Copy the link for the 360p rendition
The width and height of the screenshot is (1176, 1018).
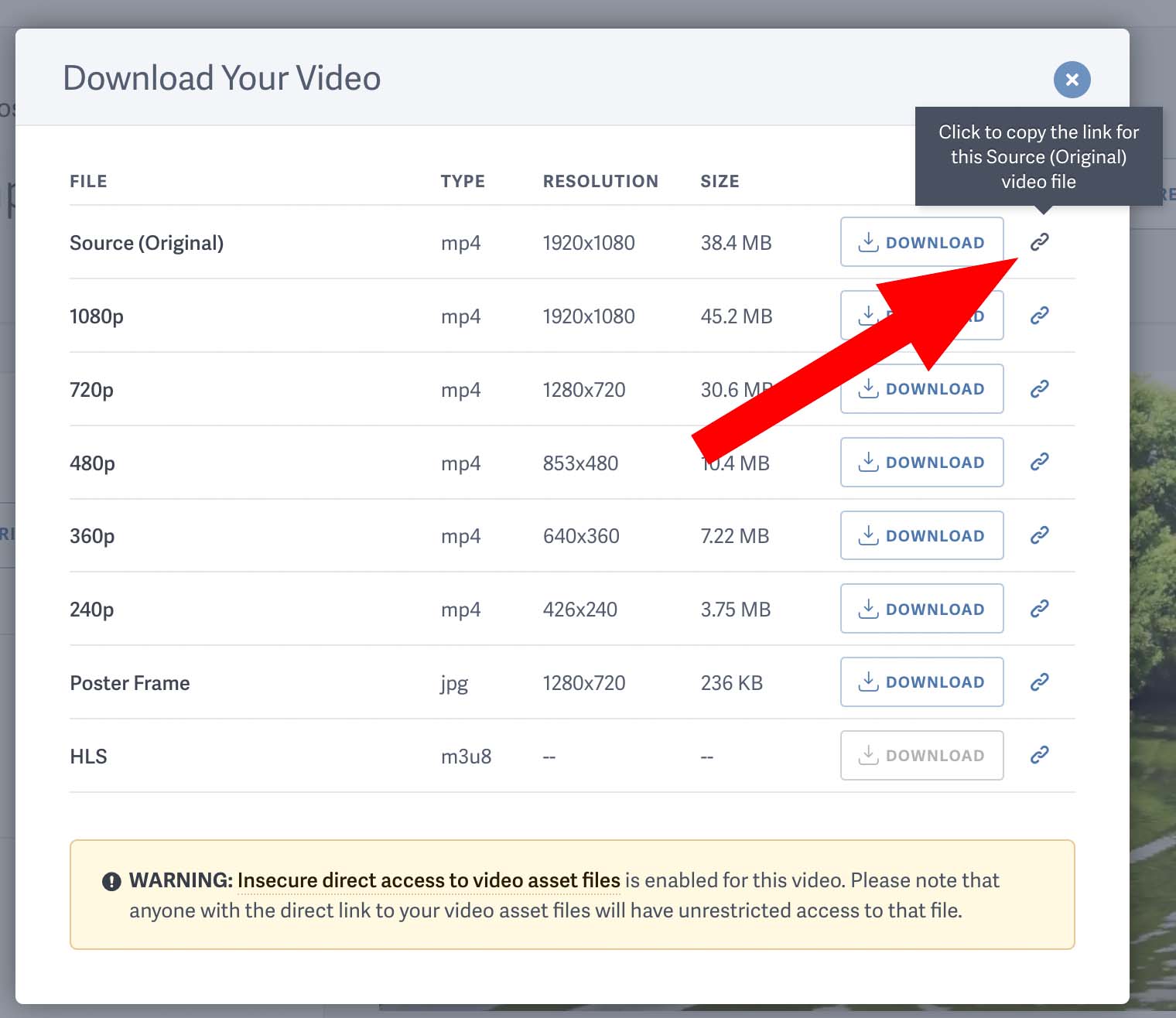point(1039,535)
